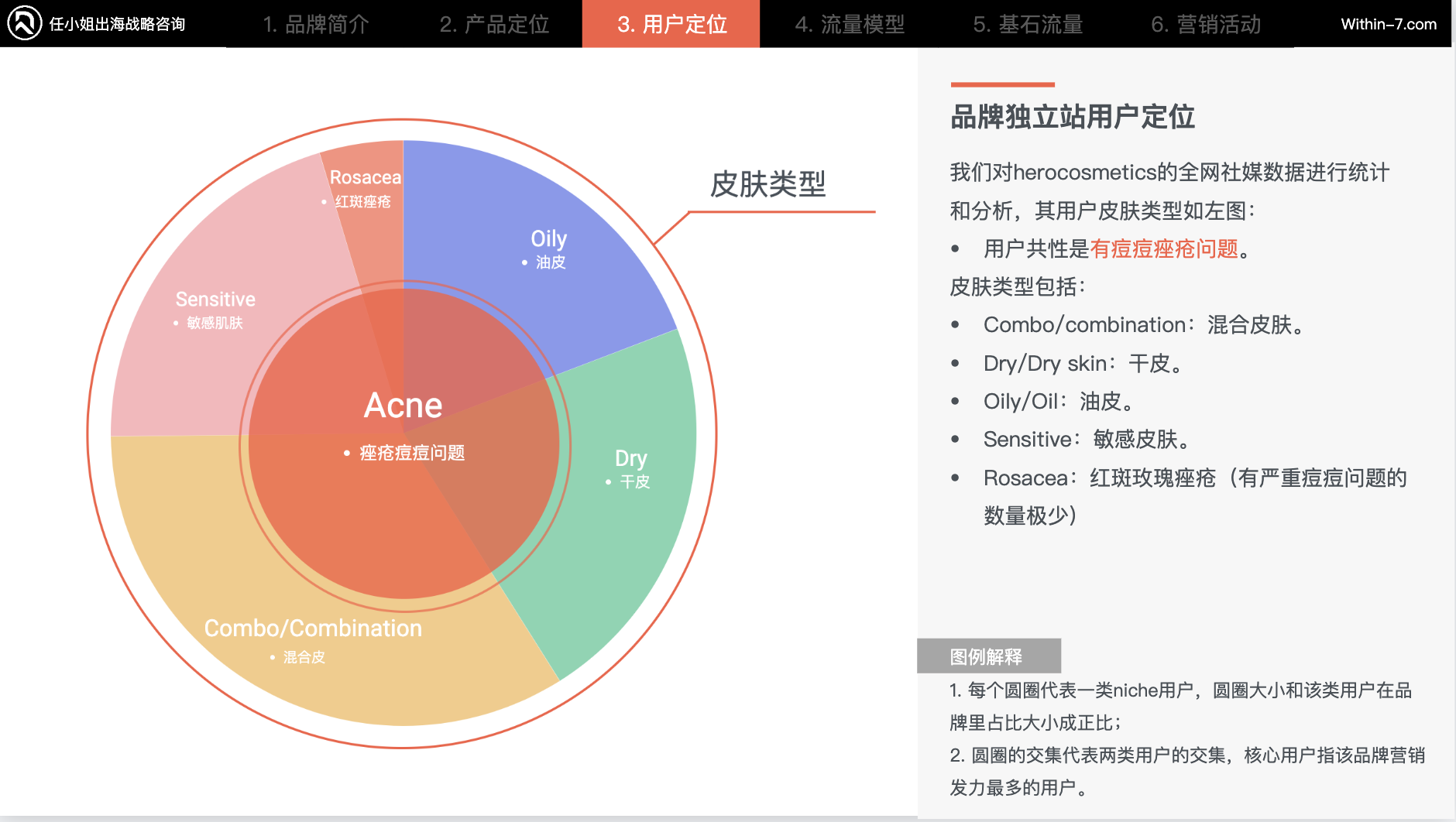The width and height of the screenshot is (1456, 822).
Task: Click the central Acne circle label
Action: (403, 406)
